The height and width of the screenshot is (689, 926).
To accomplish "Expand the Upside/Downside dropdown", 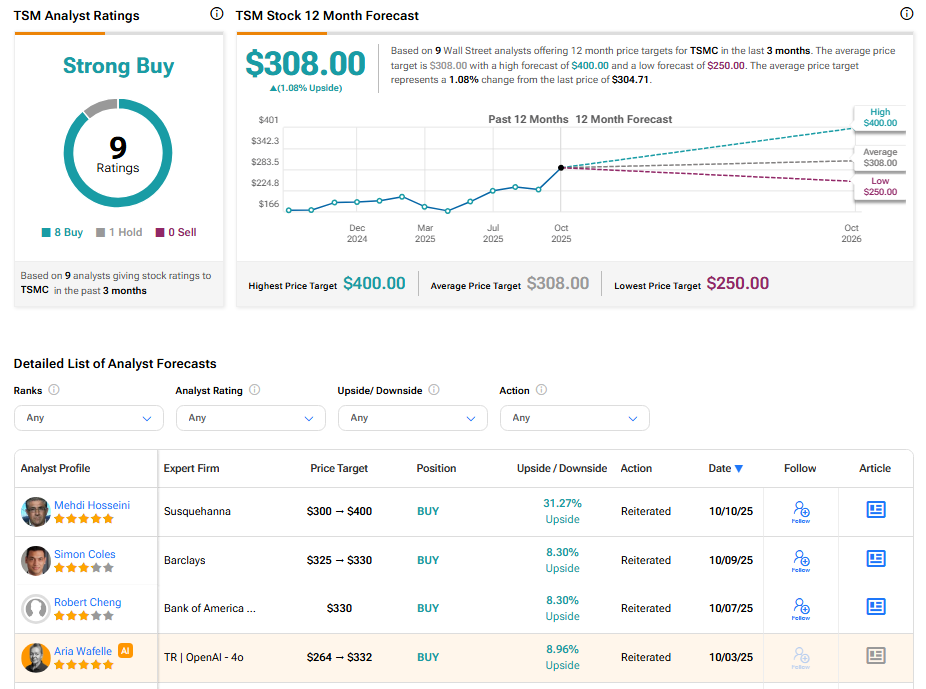I will click(x=412, y=418).
